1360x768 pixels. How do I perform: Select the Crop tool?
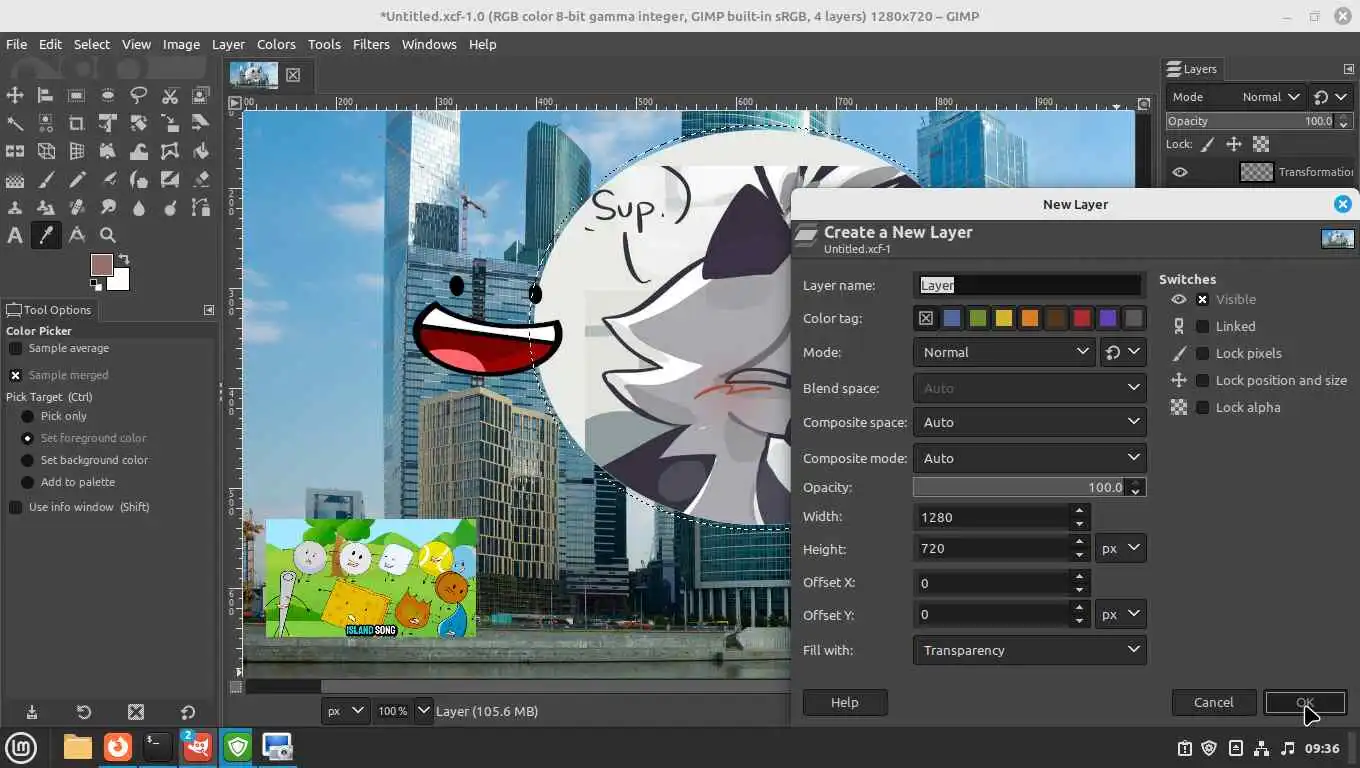tap(76, 123)
